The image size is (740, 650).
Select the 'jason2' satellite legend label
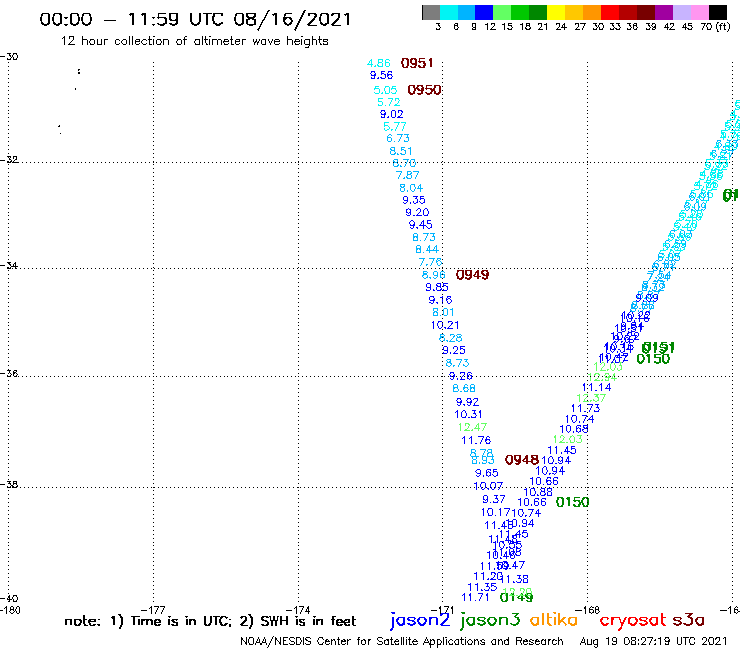click(x=420, y=620)
